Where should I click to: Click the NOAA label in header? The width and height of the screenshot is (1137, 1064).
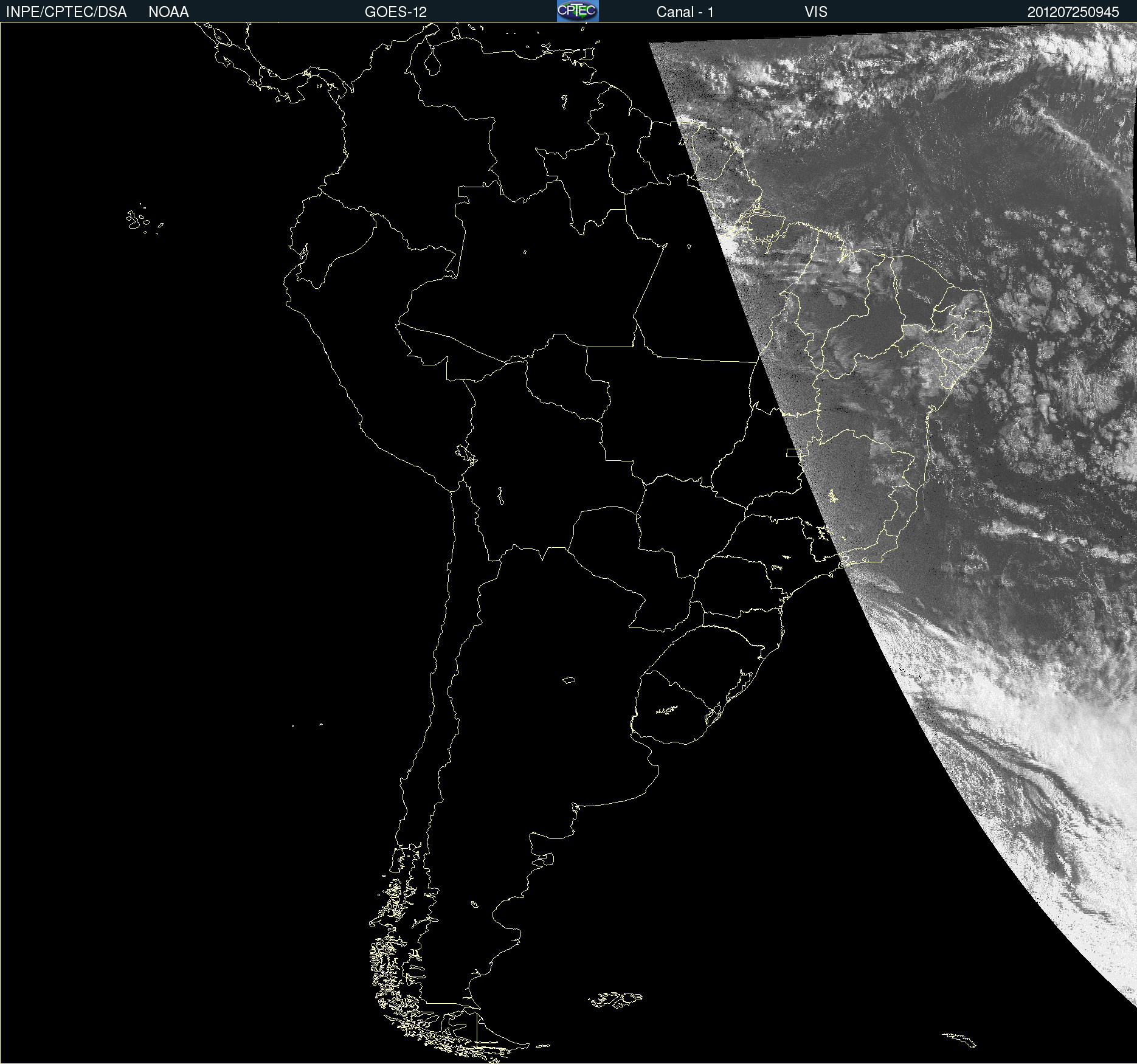tap(168, 12)
